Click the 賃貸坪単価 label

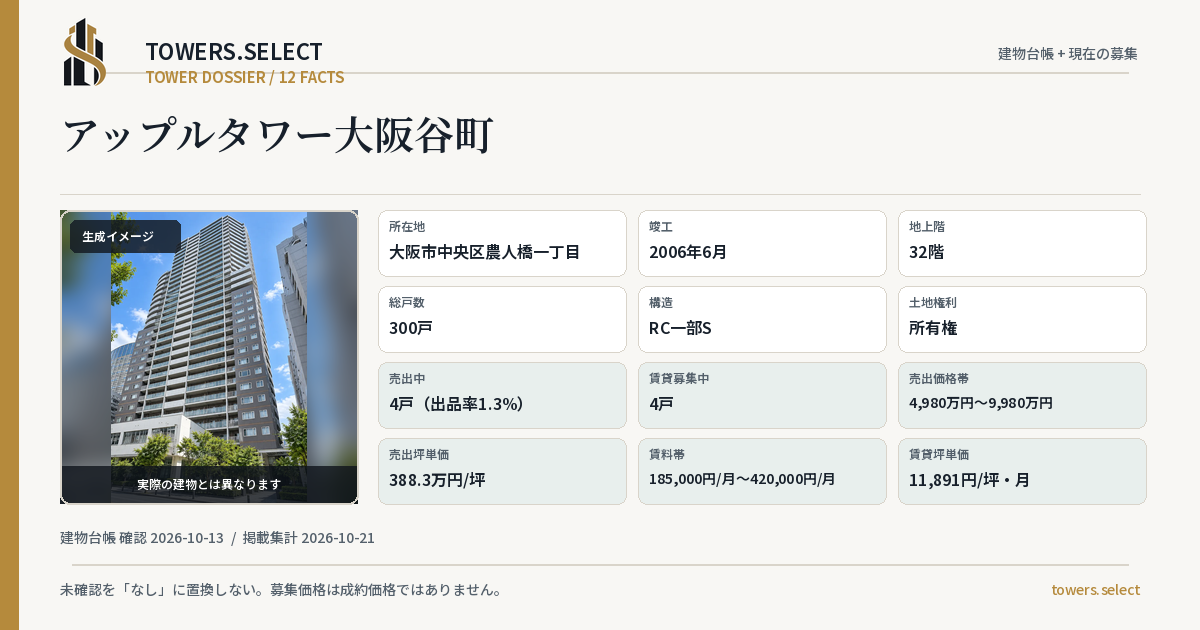click(x=939, y=454)
